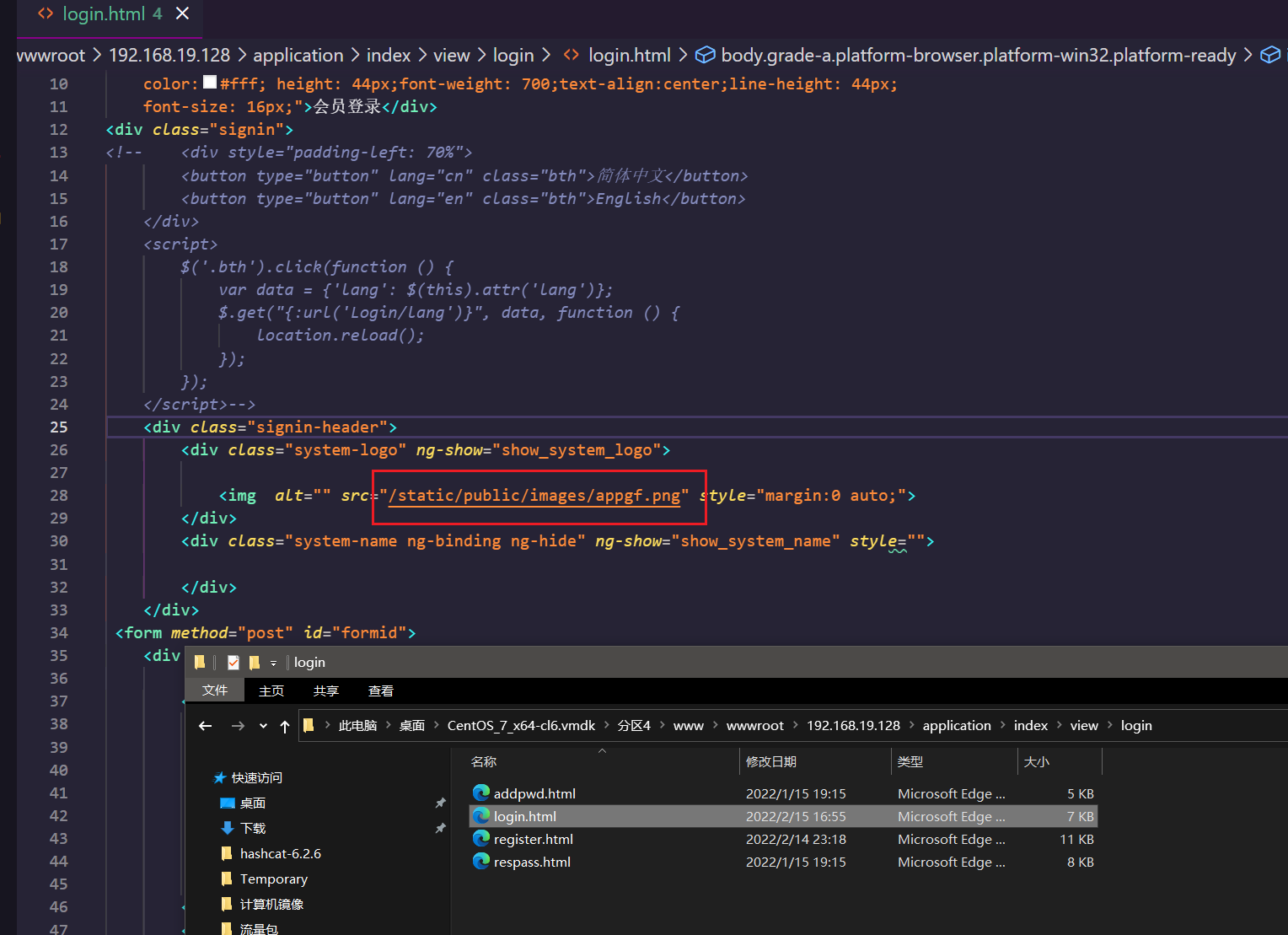This screenshot has width=1288, height=935.
Task: Open the recent locations dropdown in Explorer
Action: (x=263, y=726)
